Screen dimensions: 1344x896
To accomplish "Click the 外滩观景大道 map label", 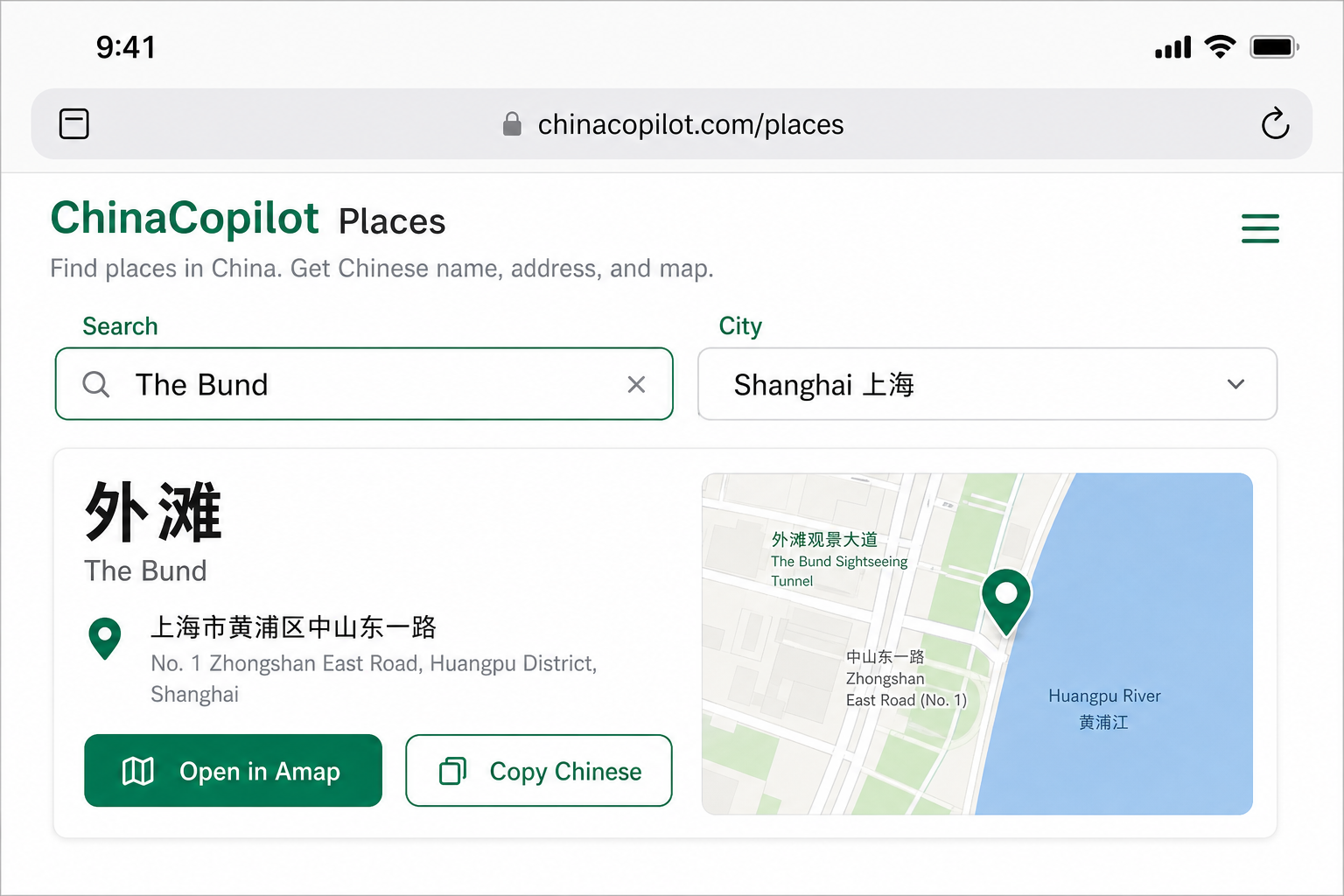I will click(824, 540).
